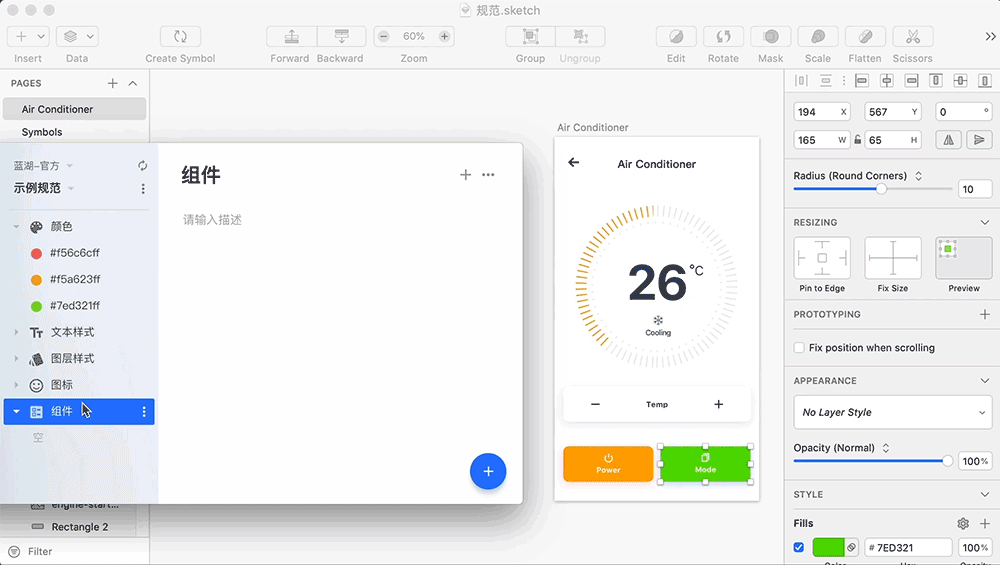The image size is (1000, 565).
Task: Select the Scissors tool
Action: (x=913, y=36)
